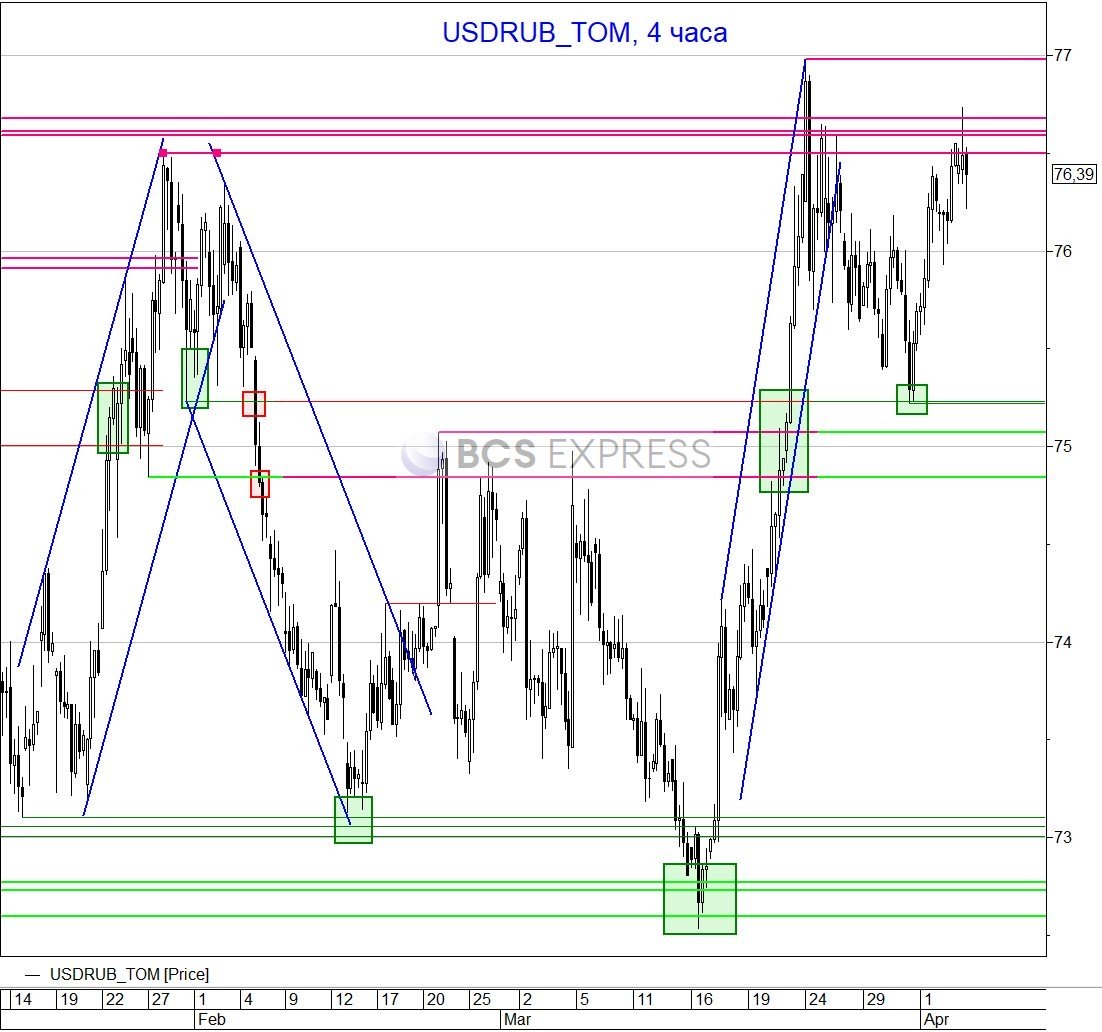Select the Mar month label on time axis
The width and height of the screenshot is (1102, 1032).
(517, 1020)
